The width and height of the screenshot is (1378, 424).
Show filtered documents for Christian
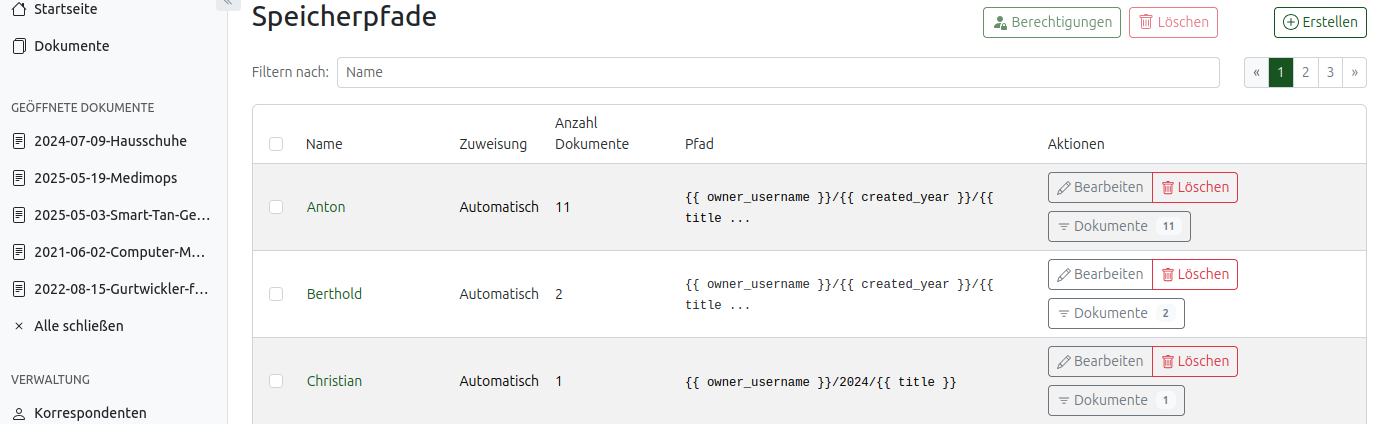coord(1115,400)
